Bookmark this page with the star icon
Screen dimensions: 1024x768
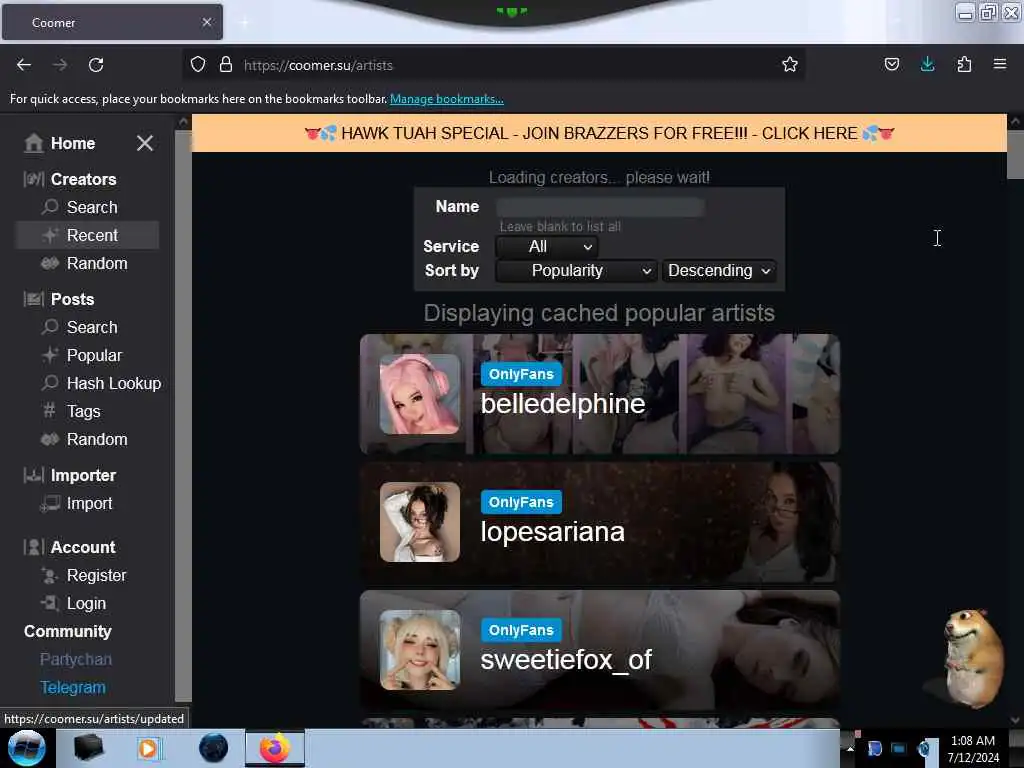click(790, 64)
